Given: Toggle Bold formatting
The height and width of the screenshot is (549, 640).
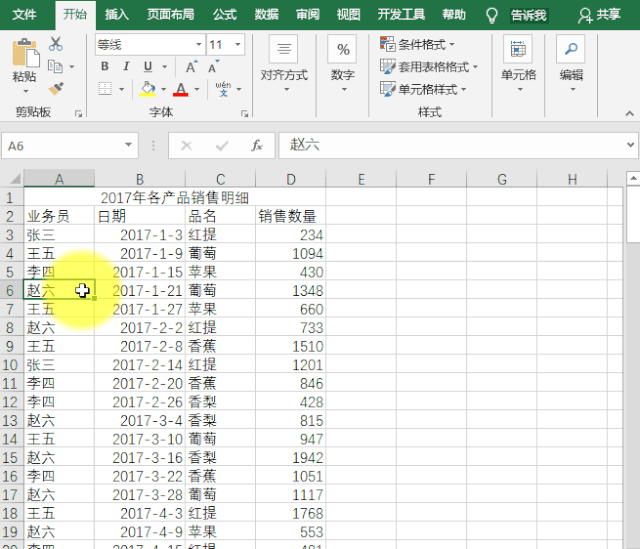Looking at the screenshot, I should (105, 67).
